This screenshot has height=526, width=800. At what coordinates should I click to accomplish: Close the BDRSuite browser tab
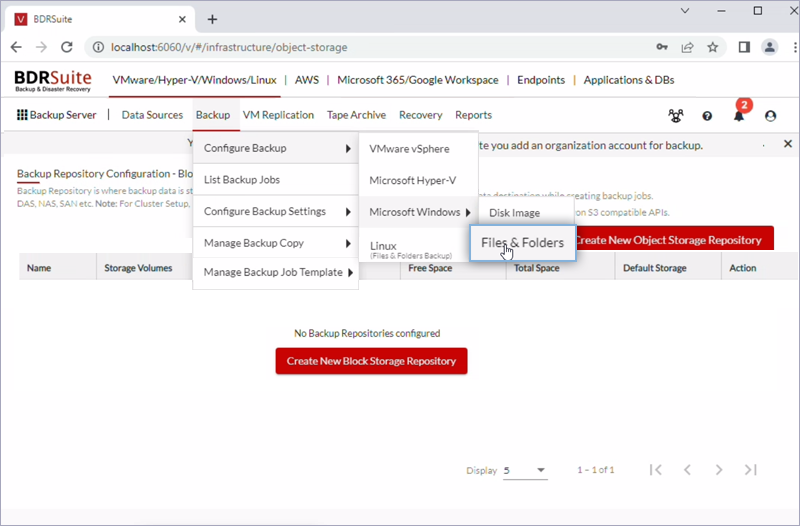tap(182, 19)
